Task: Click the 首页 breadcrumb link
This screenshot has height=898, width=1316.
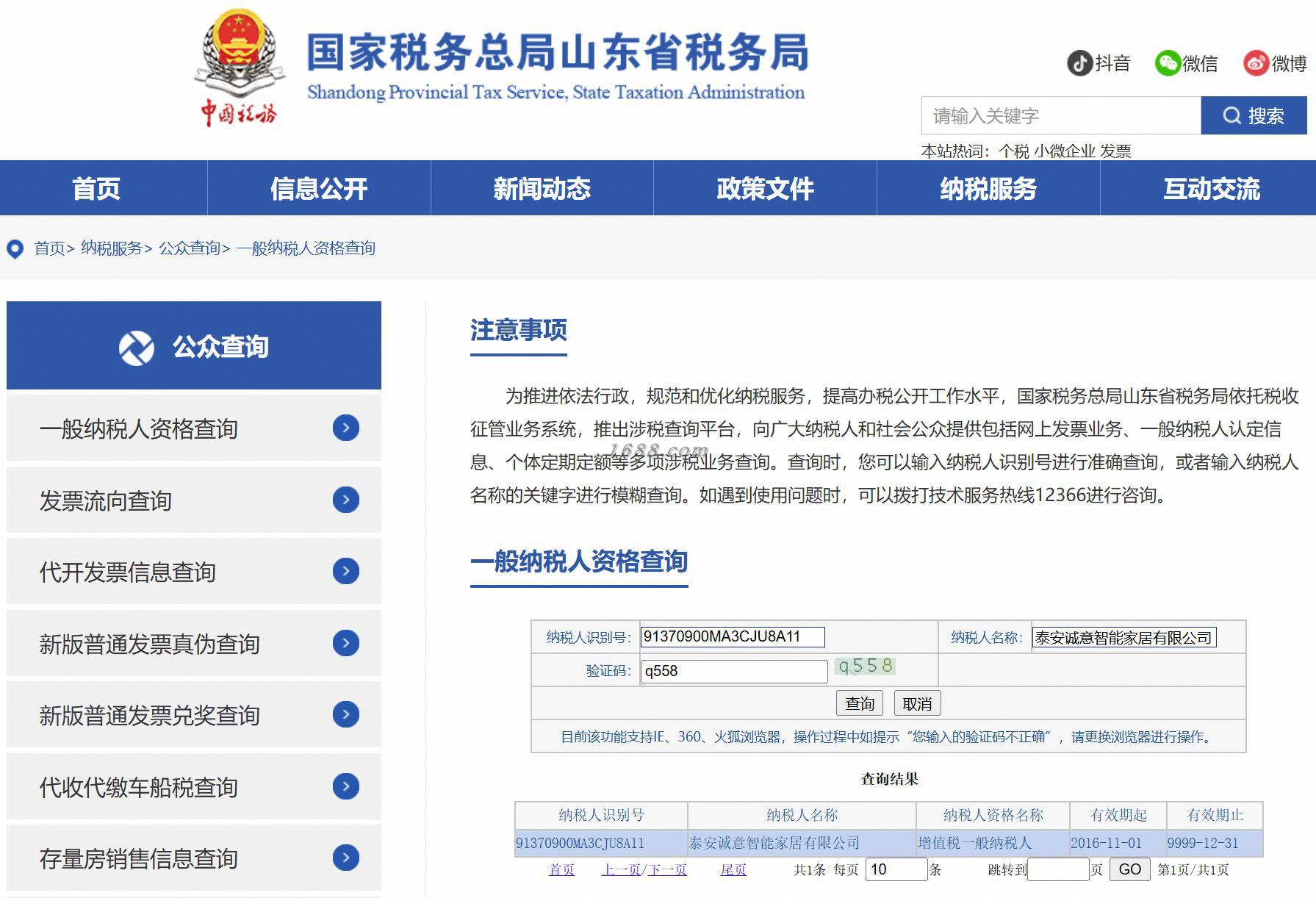Action: point(50,248)
